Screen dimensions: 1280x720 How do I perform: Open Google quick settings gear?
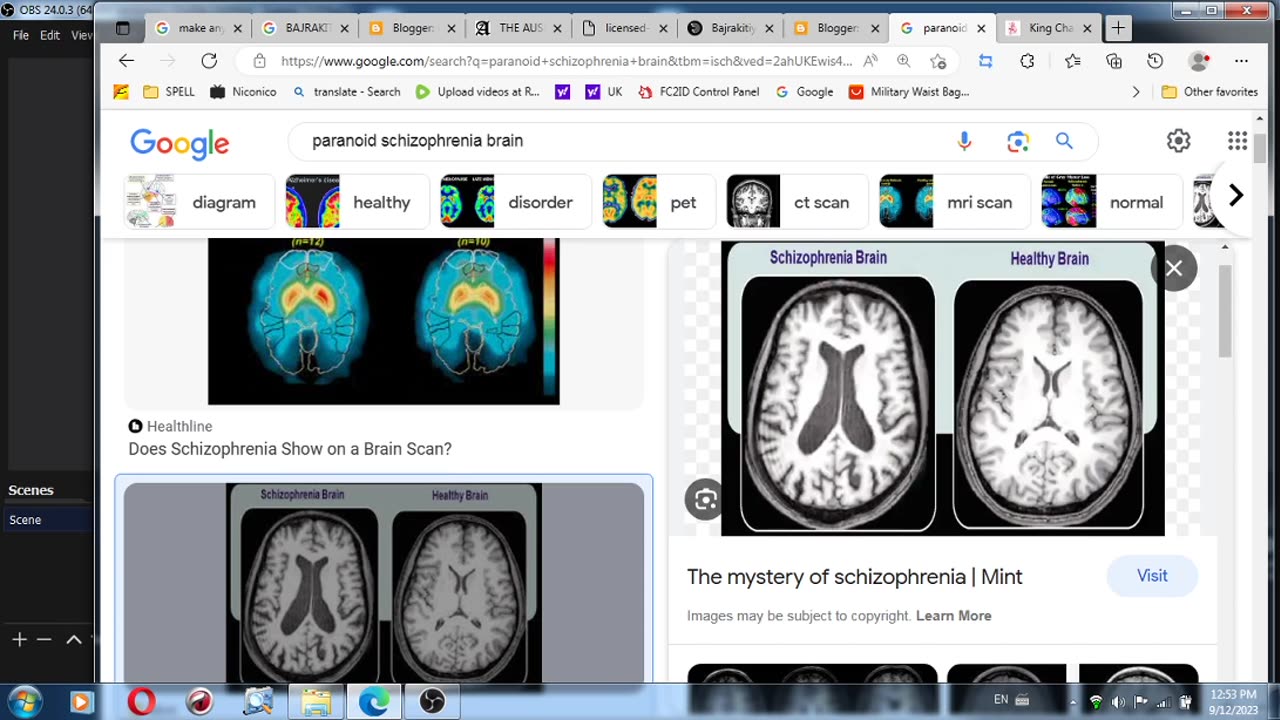1178,141
